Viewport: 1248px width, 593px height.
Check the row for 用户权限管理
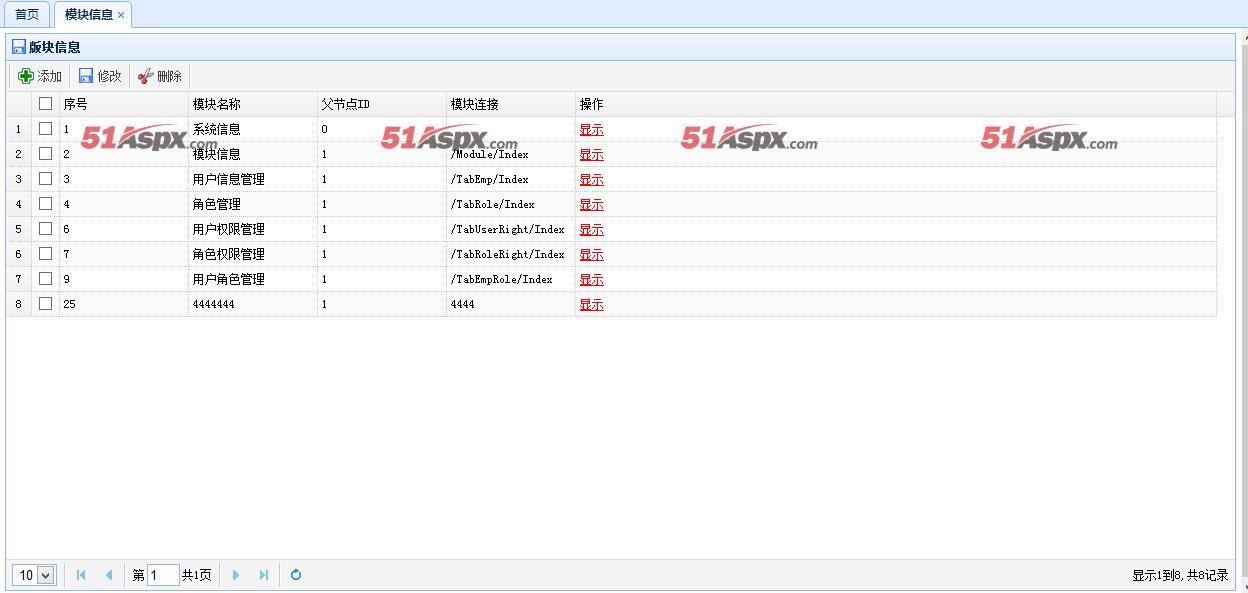point(45,228)
